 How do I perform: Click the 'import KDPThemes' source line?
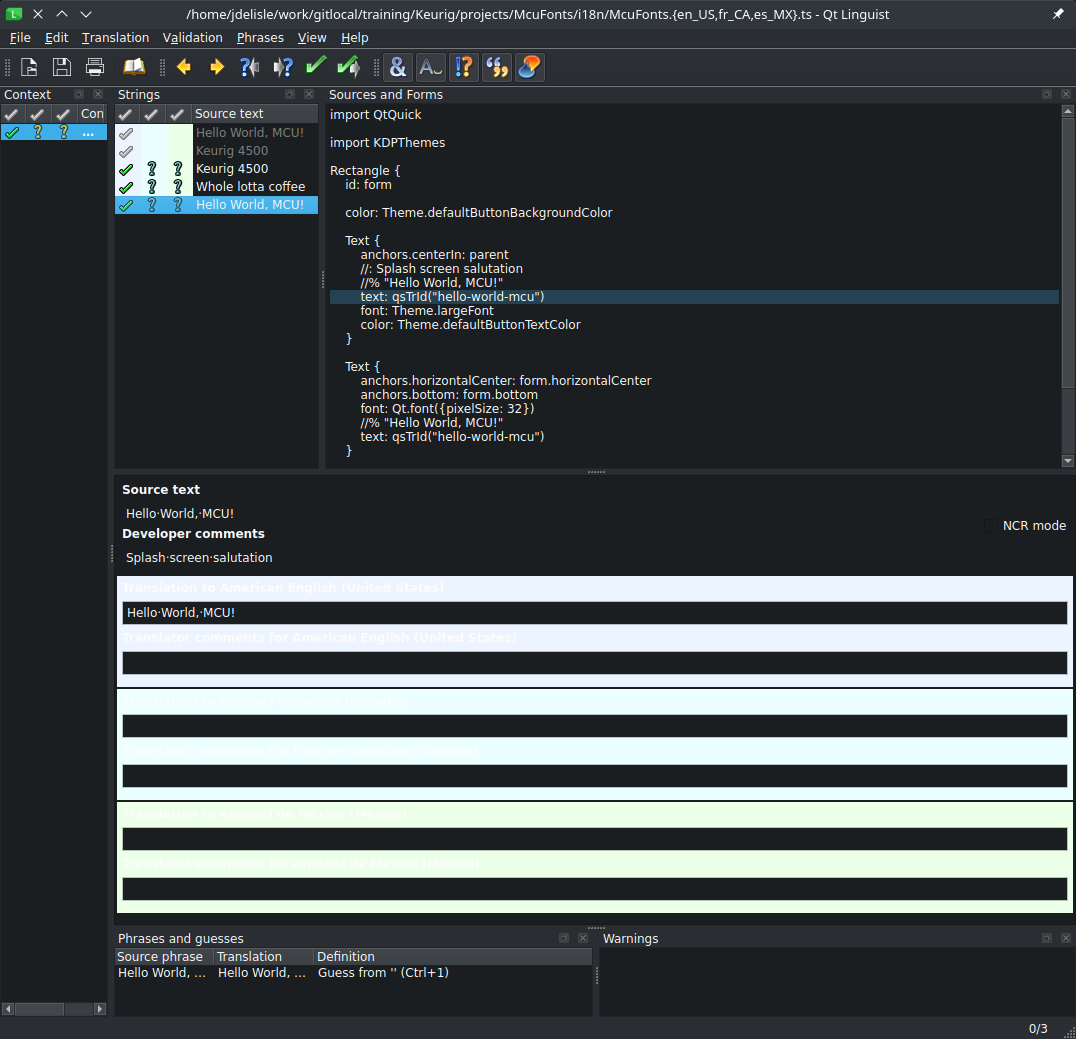(x=387, y=143)
